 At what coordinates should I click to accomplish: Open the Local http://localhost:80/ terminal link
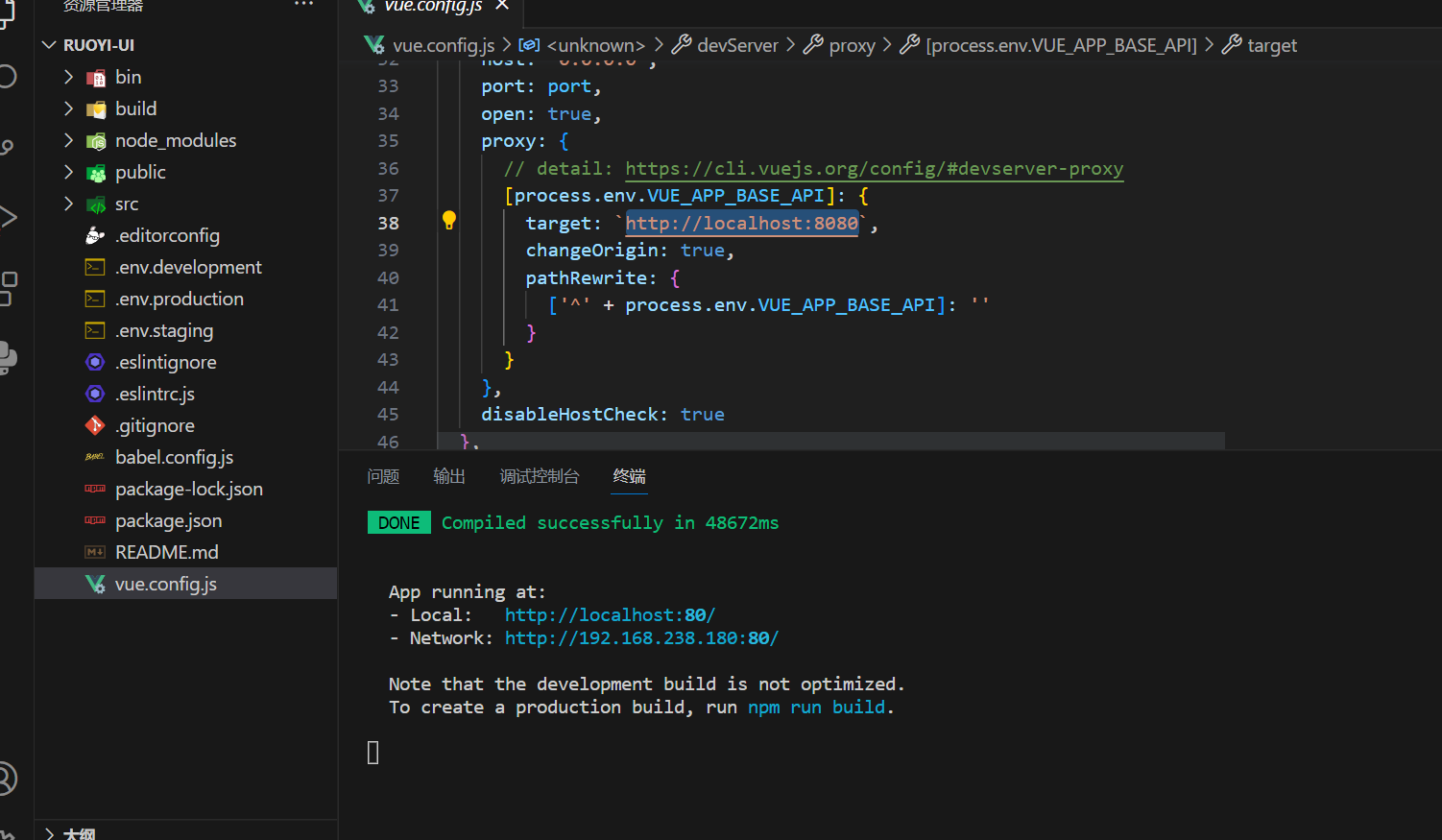610,615
